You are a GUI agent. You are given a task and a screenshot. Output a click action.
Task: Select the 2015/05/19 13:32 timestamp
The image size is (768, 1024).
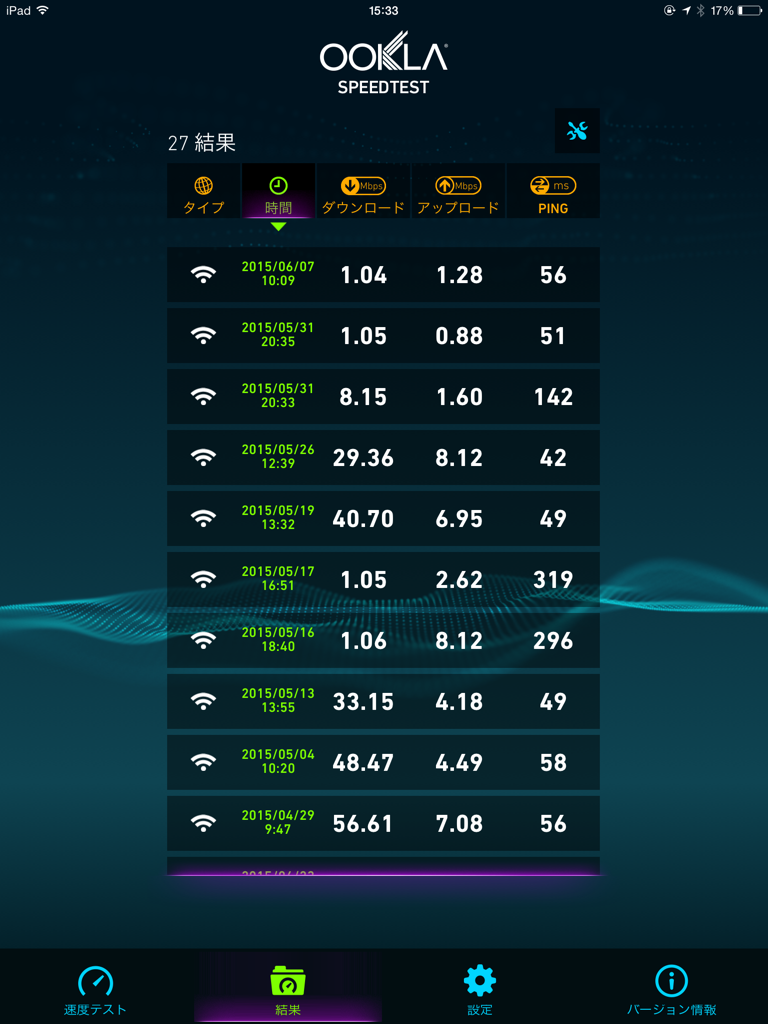click(x=278, y=517)
